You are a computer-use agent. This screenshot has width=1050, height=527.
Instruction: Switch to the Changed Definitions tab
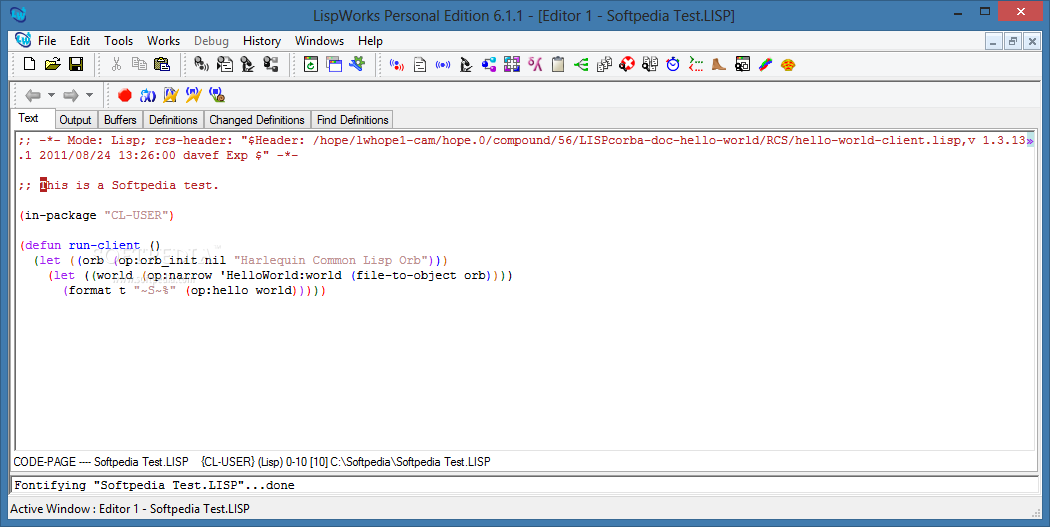click(257, 120)
